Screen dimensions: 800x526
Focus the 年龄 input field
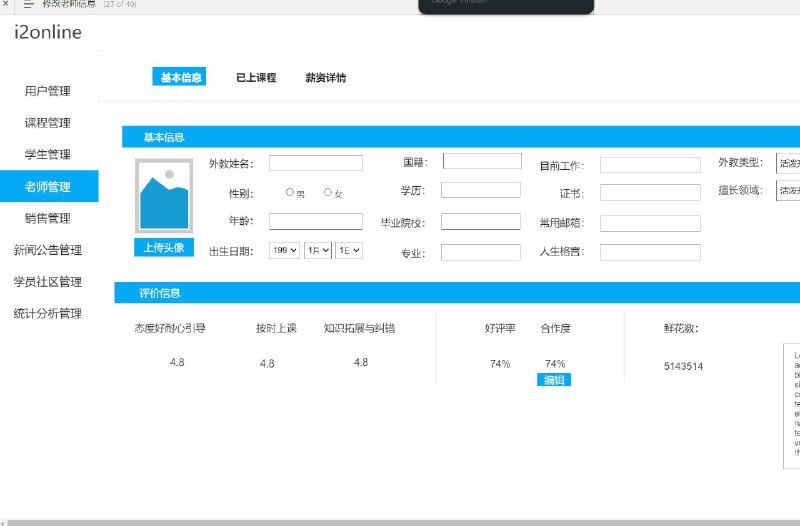316,221
